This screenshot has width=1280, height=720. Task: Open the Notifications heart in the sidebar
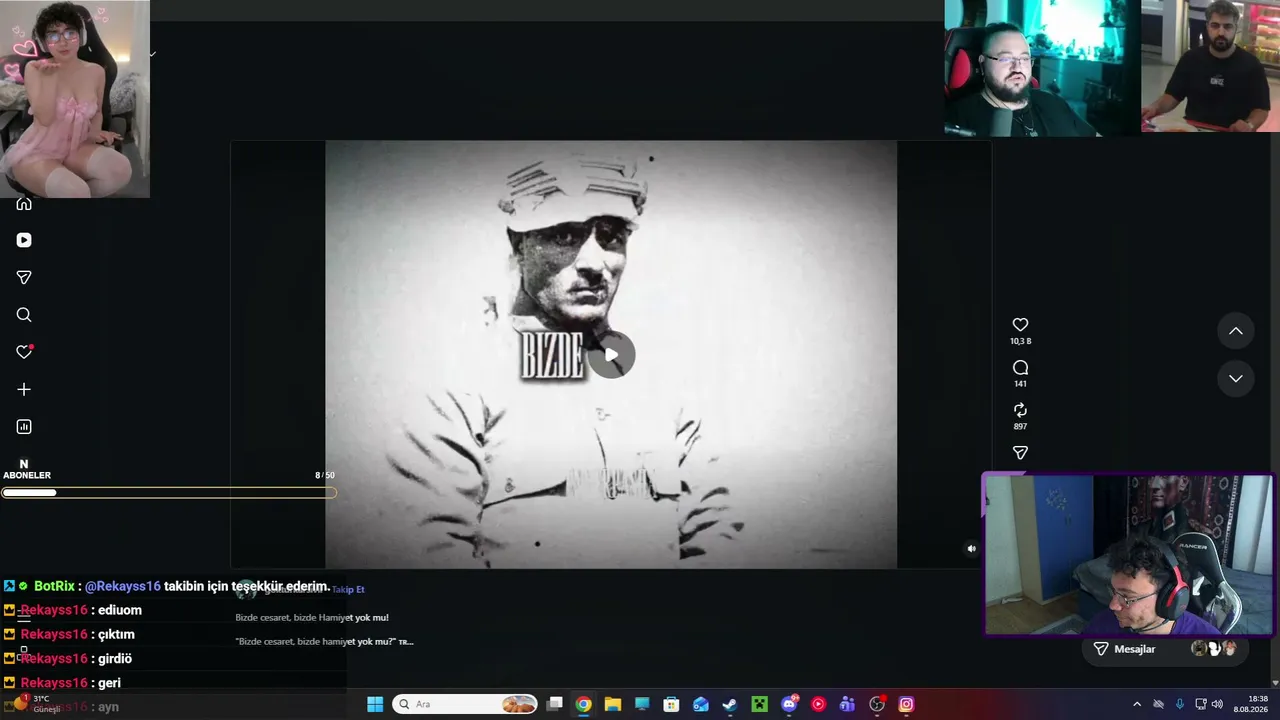(x=24, y=352)
